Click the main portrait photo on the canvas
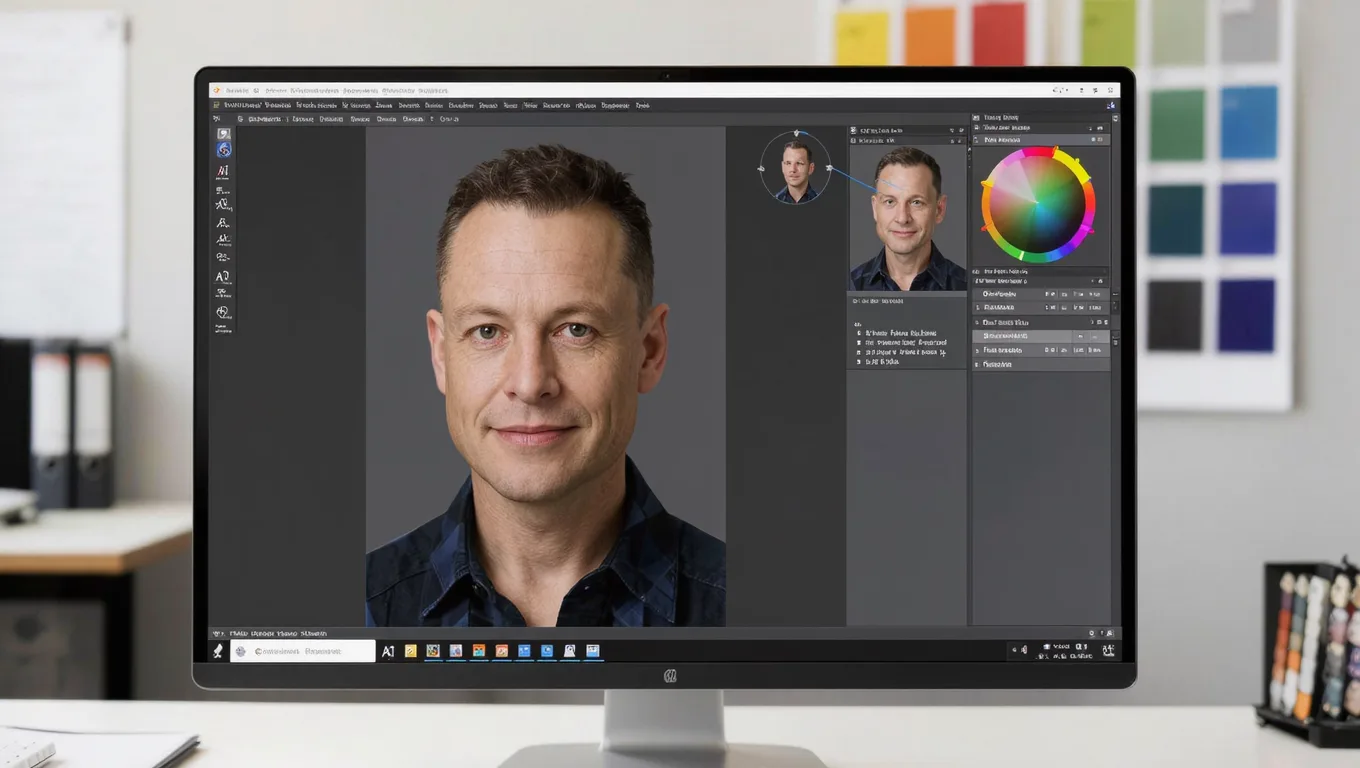 545,376
